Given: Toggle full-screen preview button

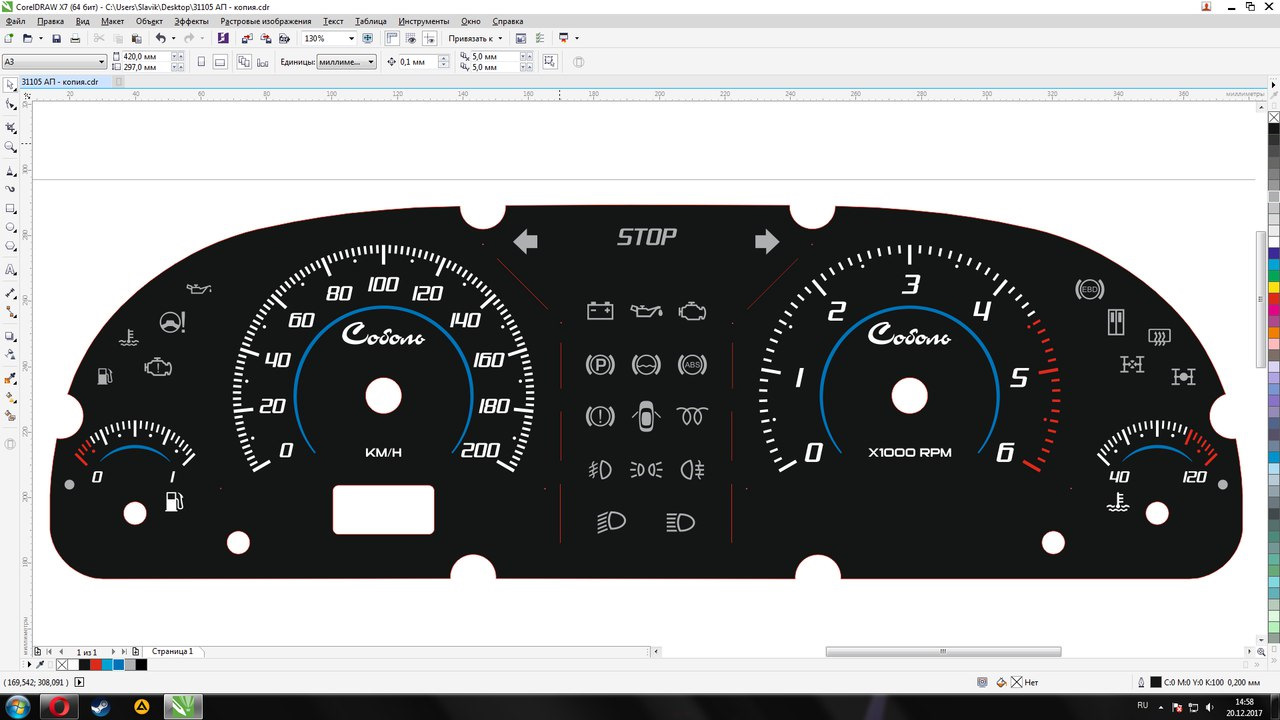Looking at the screenshot, I should 368,38.
